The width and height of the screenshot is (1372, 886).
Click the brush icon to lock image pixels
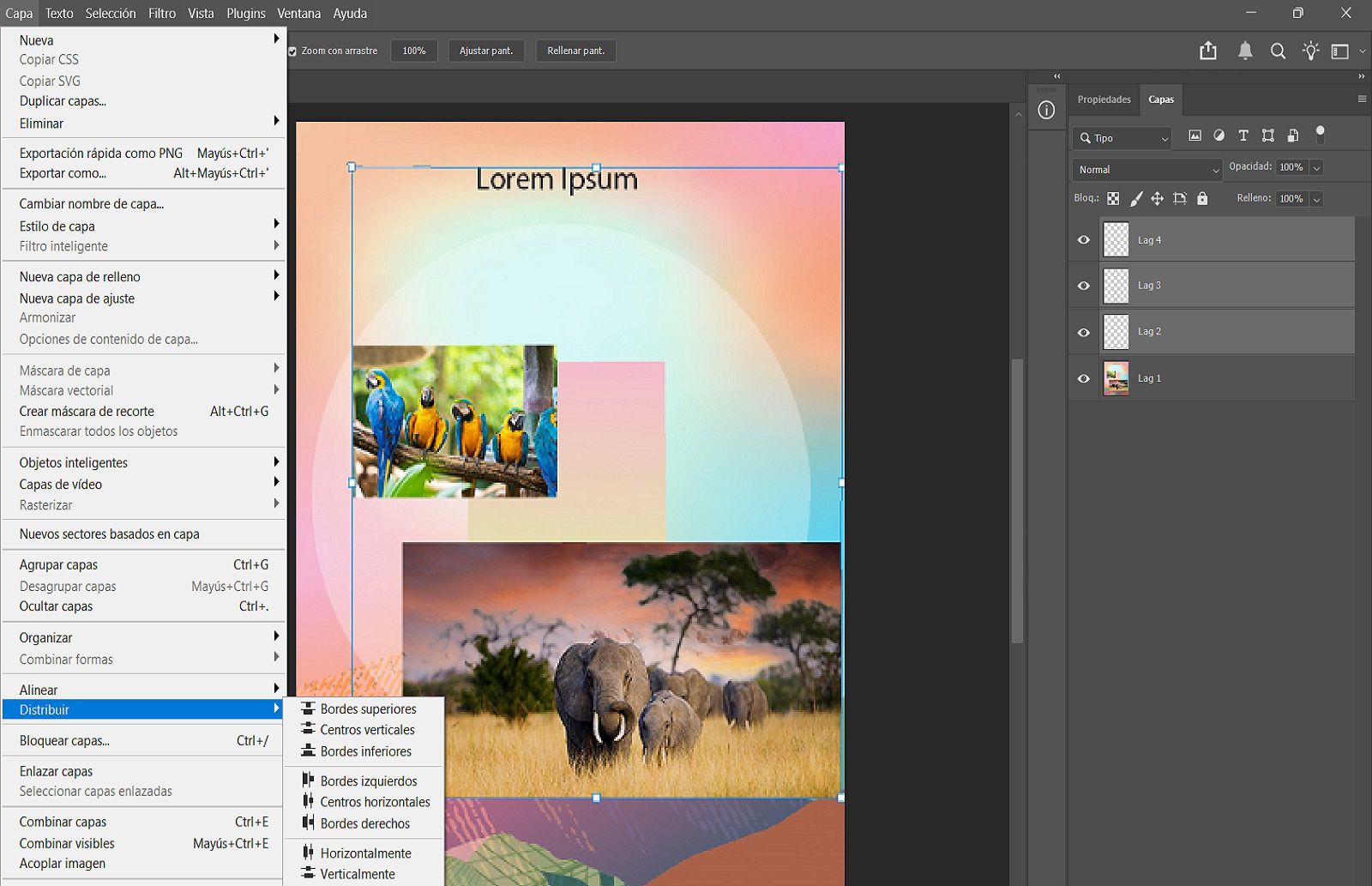point(1136,198)
